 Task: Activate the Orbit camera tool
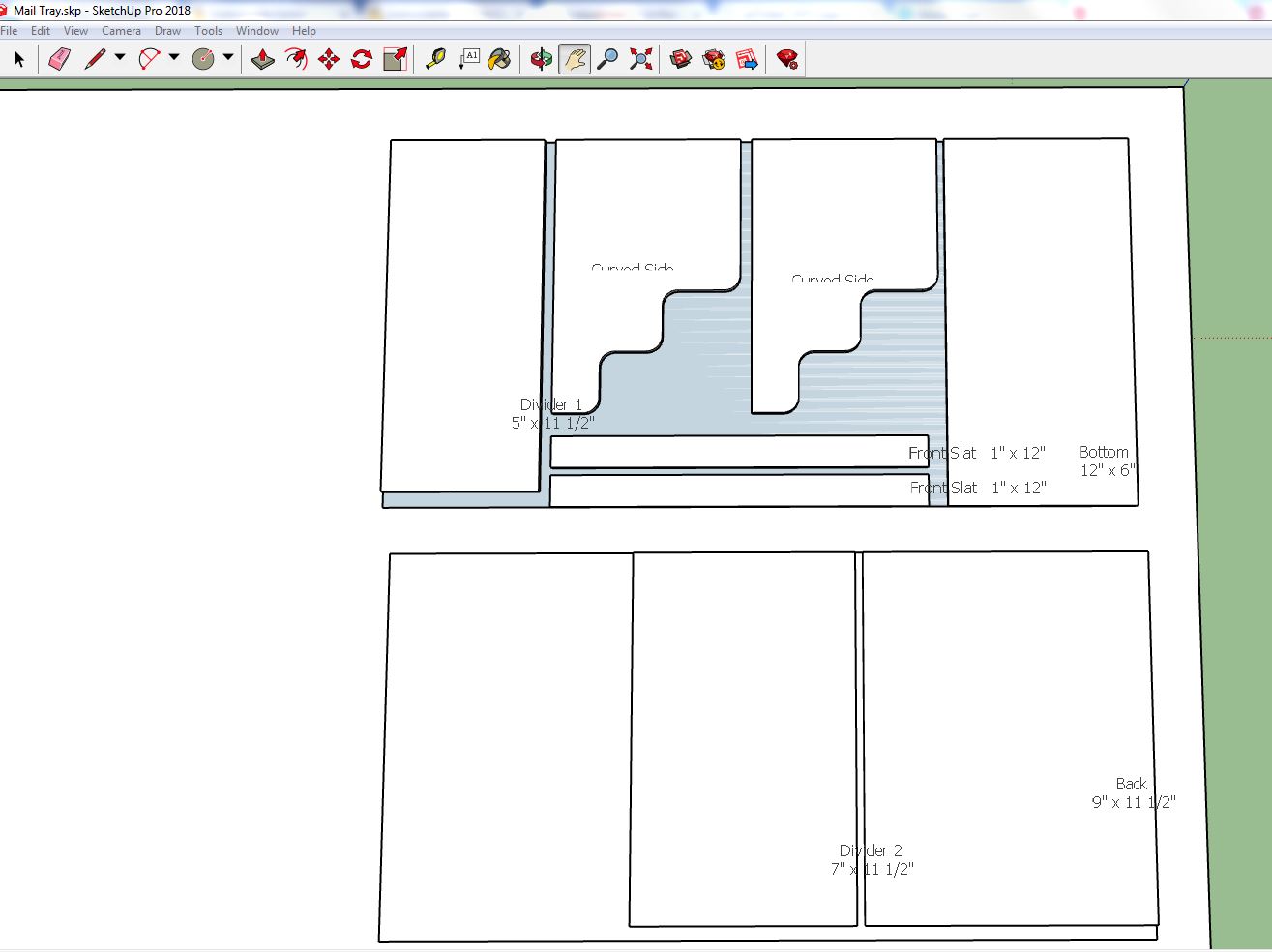[542, 59]
